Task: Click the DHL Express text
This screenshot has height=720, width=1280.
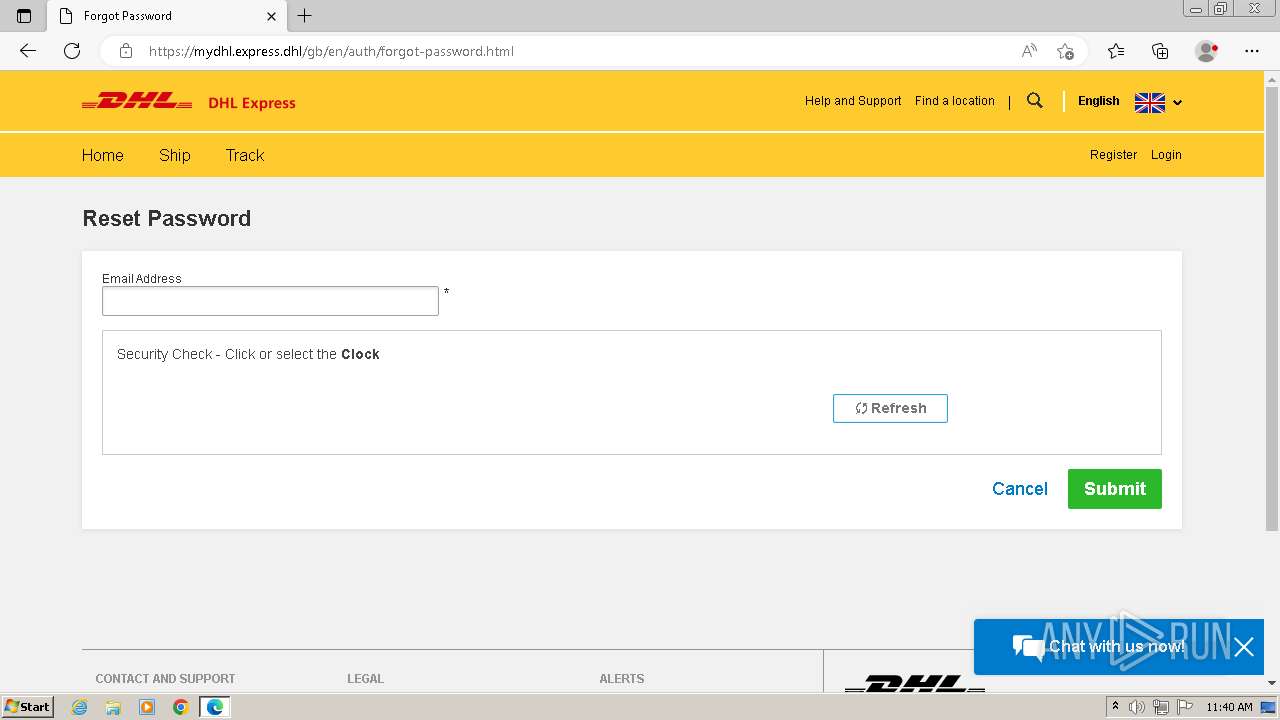Action: tap(252, 103)
